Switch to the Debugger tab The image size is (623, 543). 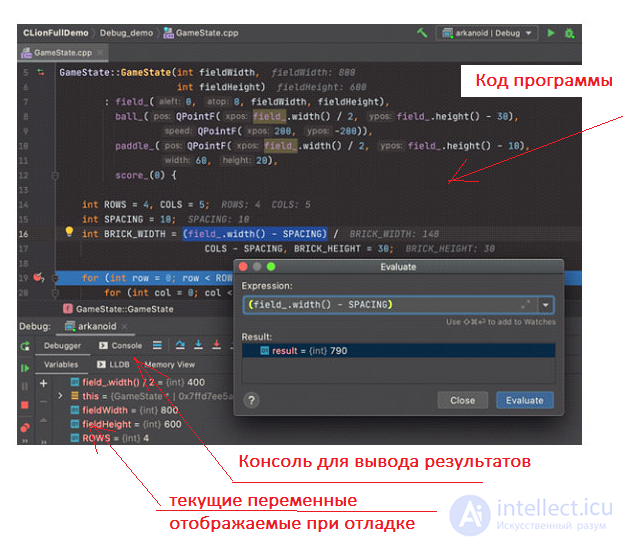click(x=62, y=346)
